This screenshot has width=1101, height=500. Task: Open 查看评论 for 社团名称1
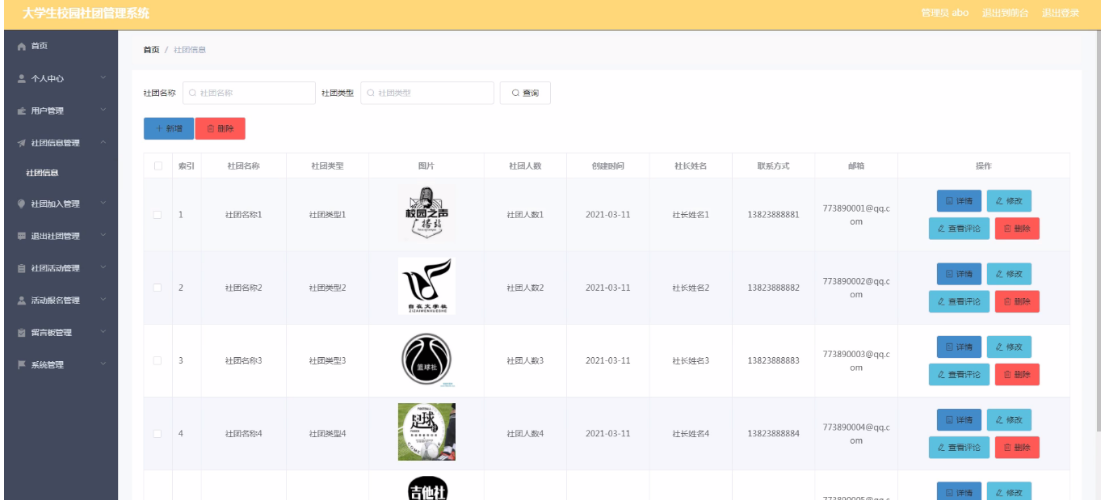tap(959, 228)
